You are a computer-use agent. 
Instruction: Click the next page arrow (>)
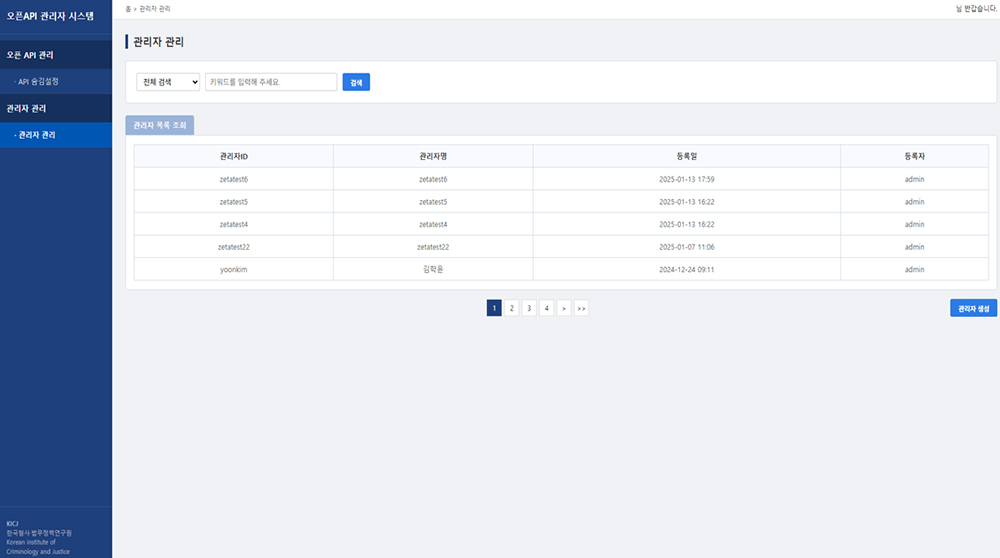[x=564, y=308]
